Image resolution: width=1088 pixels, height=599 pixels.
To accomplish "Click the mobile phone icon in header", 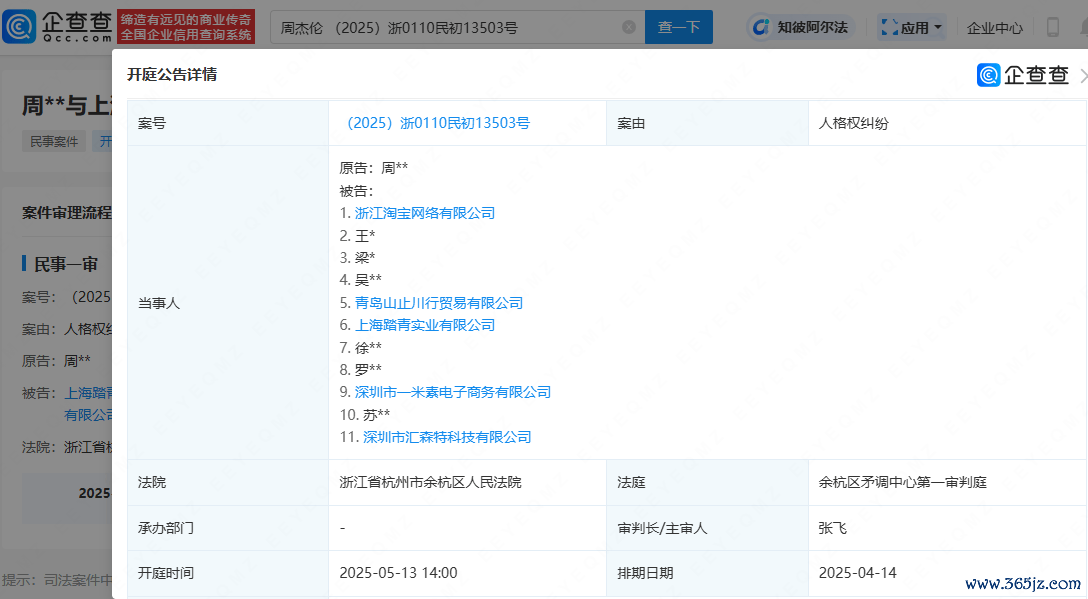I will coord(1053,27).
